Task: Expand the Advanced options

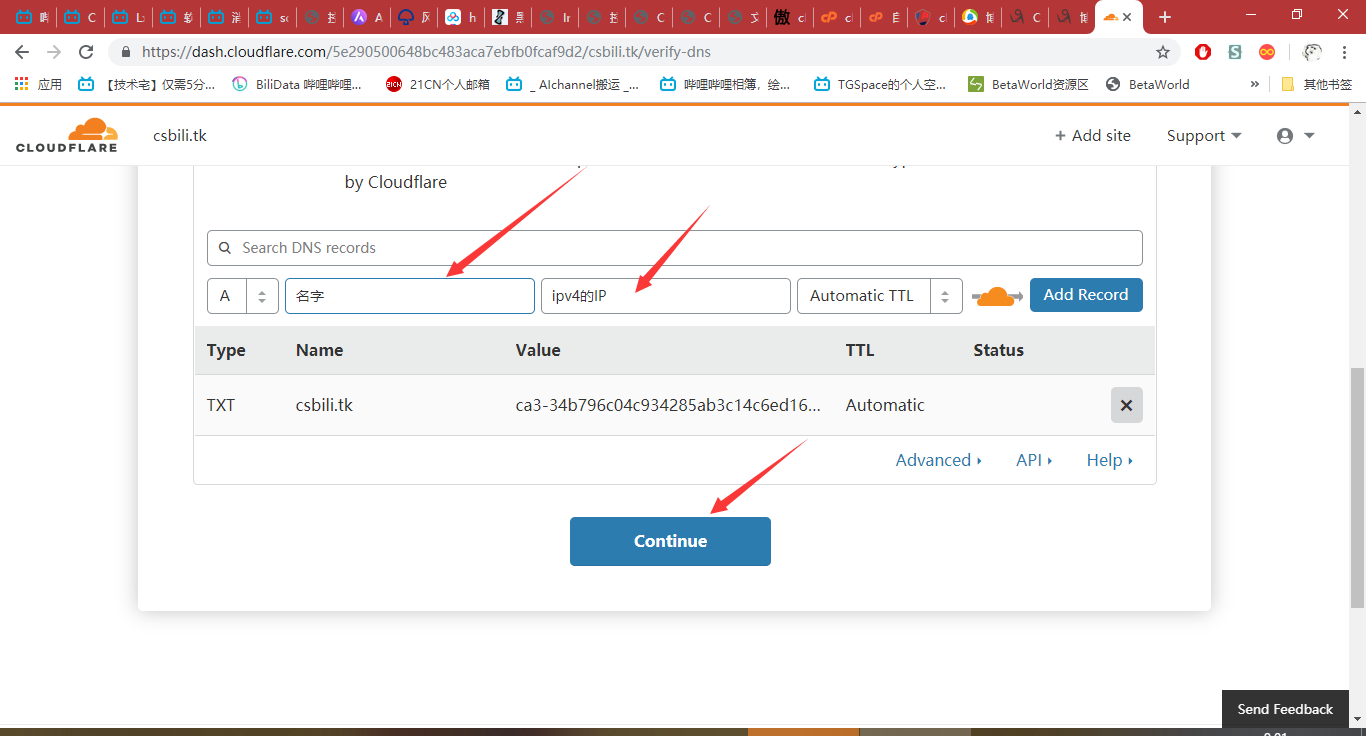Action: click(x=938, y=460)
